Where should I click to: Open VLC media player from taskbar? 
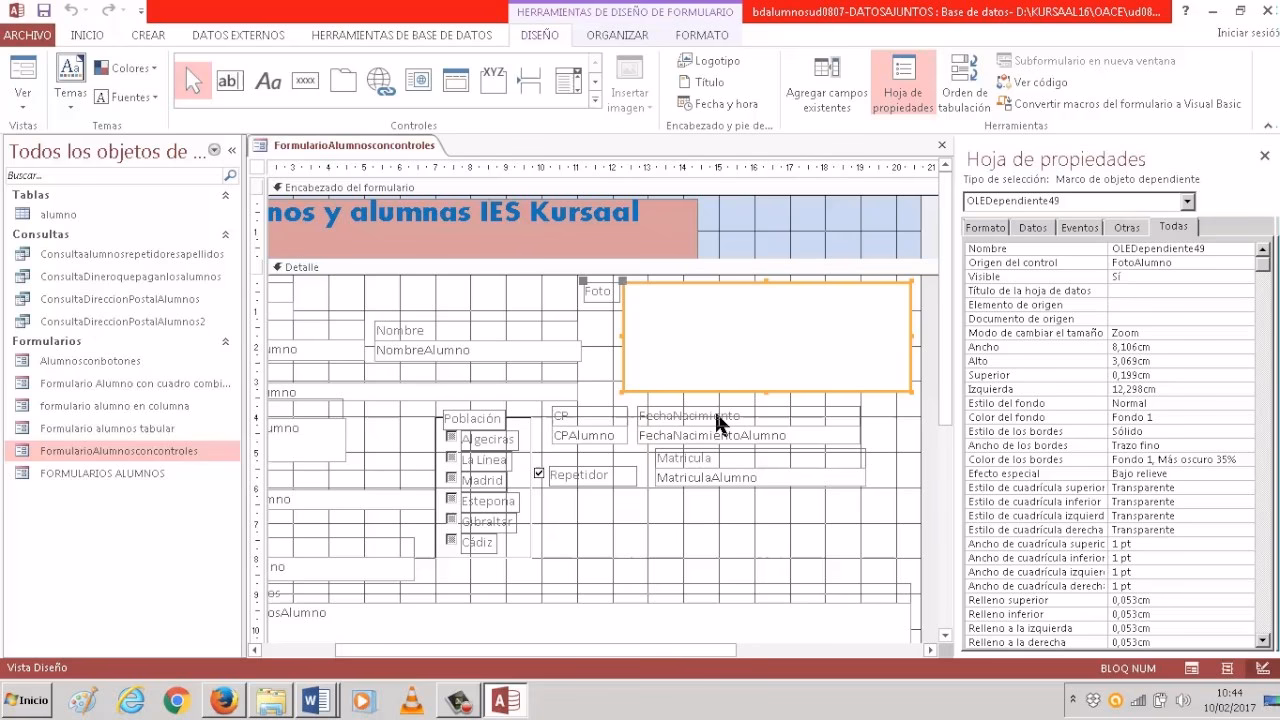point(411,701)
